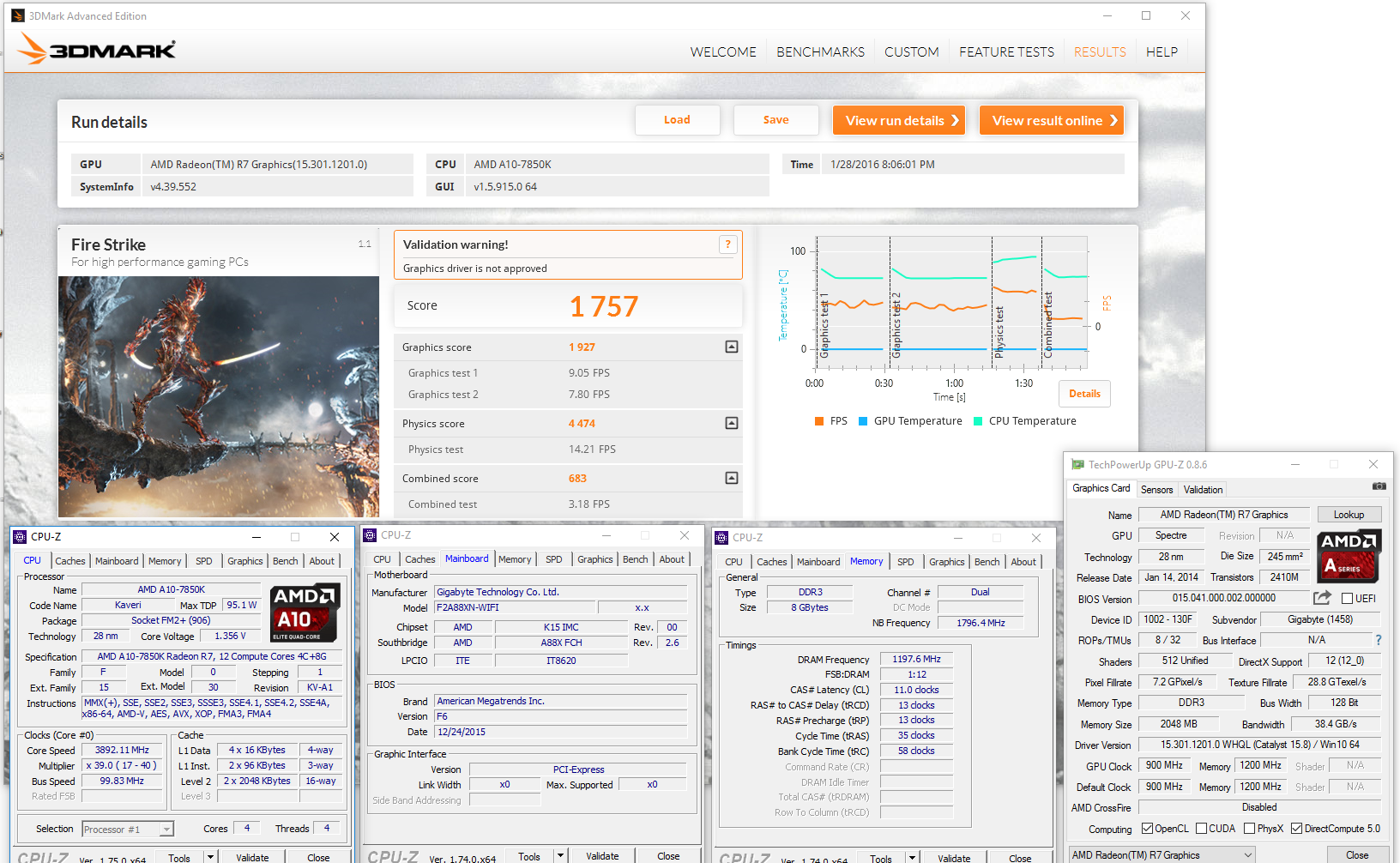The image size is (1400, 863).
Task: Open FEATURE TESTS in 3DMark
Action: pos(1006,52)
